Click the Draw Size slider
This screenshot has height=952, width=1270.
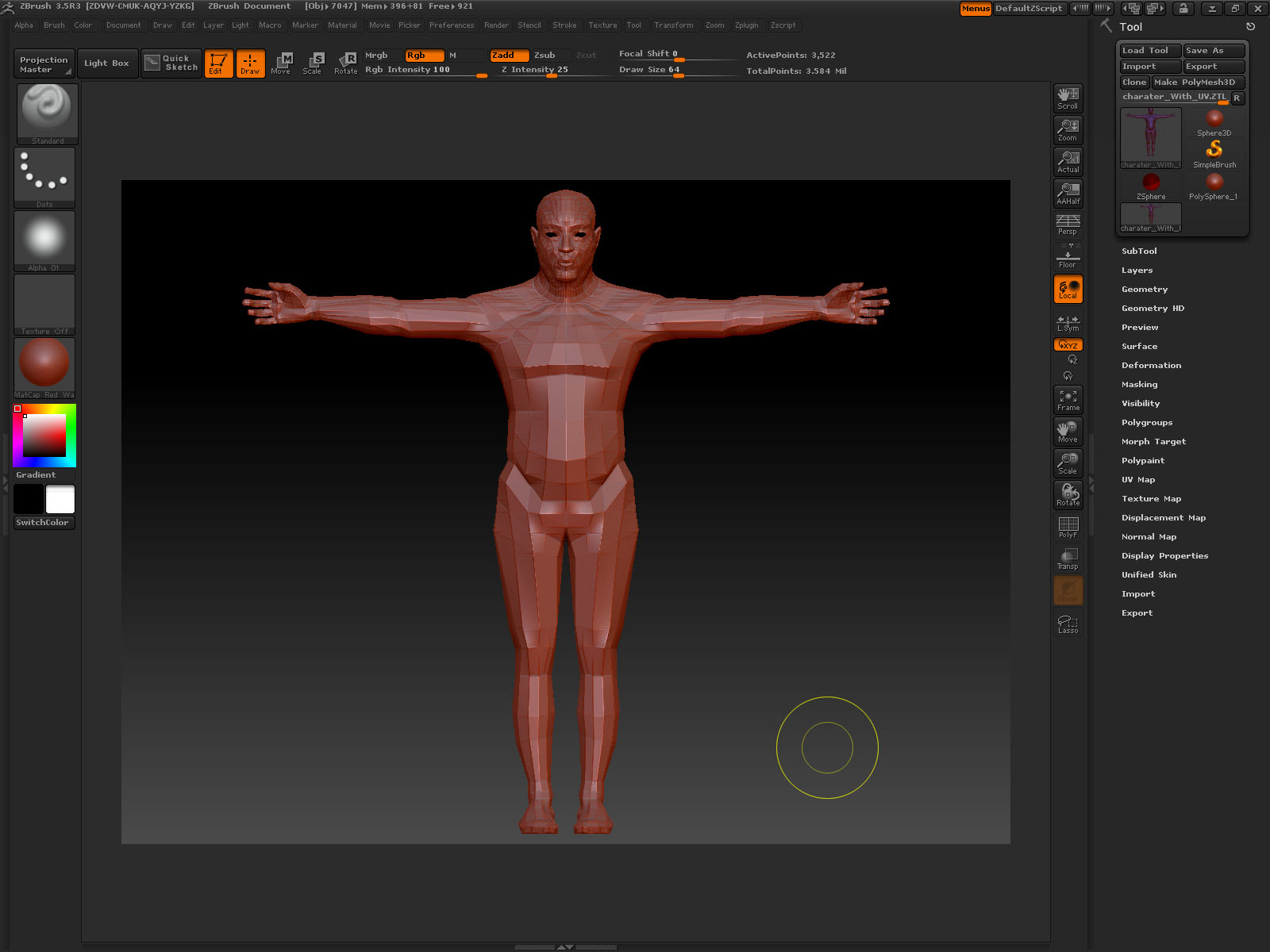[x=679, y=71]
